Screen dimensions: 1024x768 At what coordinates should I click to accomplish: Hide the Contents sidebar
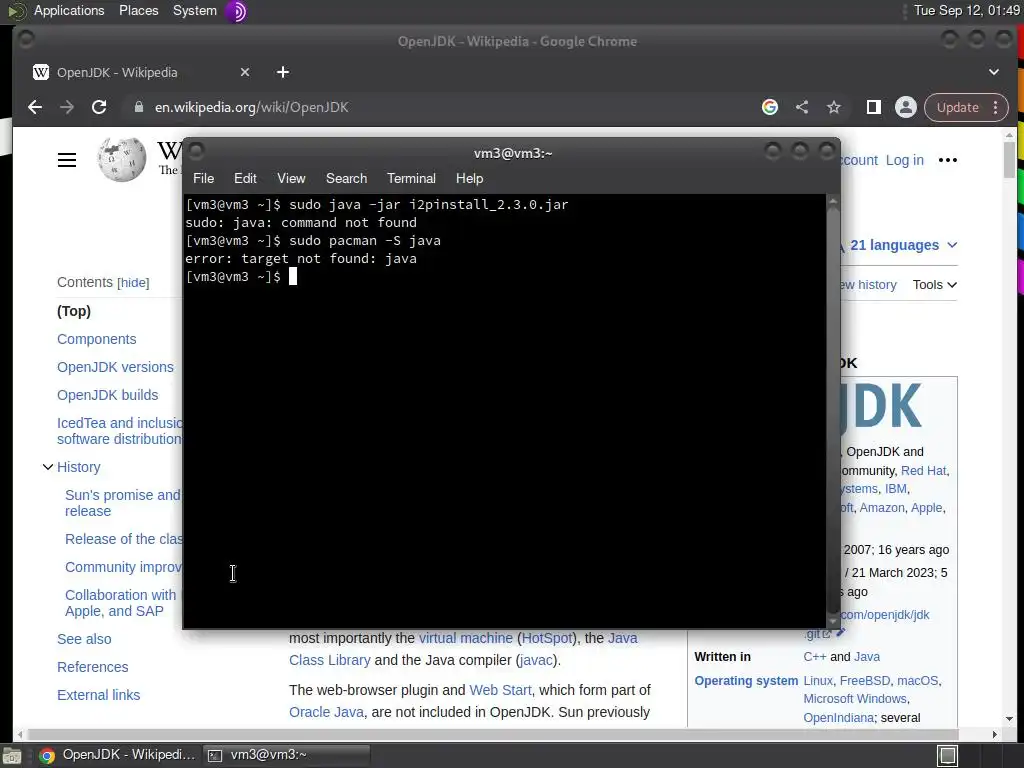click(133, 283)
